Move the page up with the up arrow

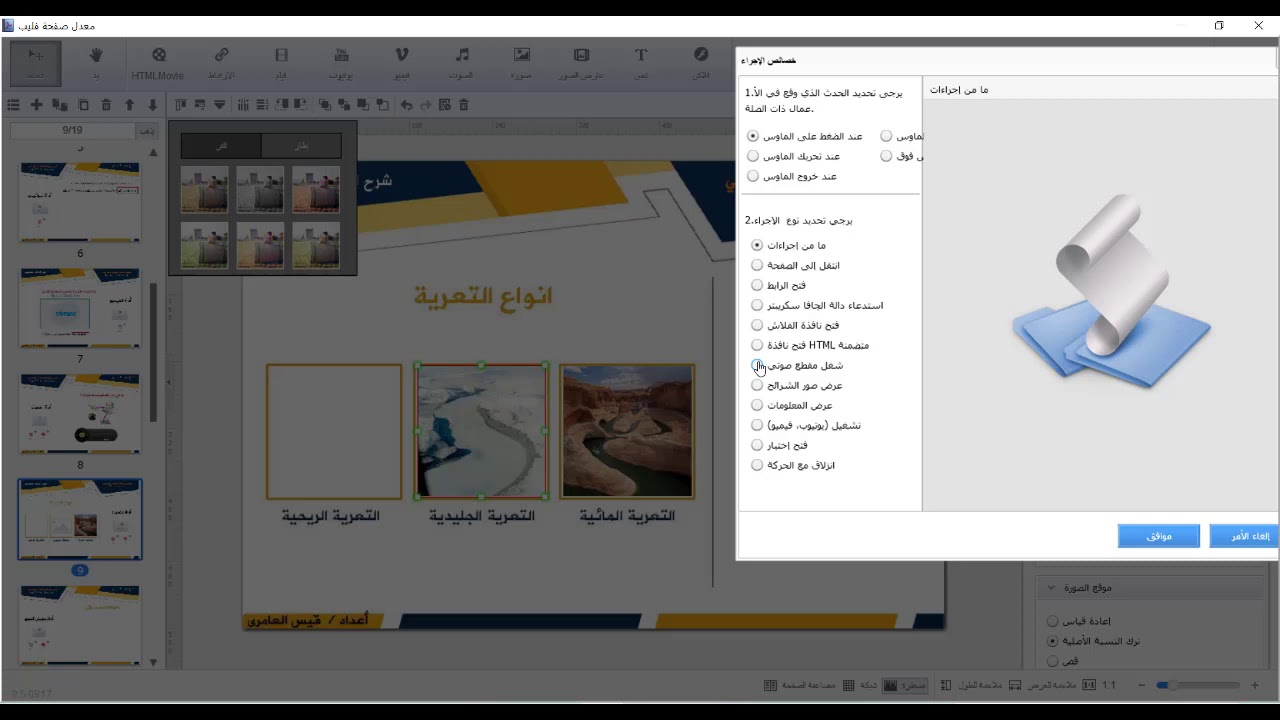[x=129, y=105]
